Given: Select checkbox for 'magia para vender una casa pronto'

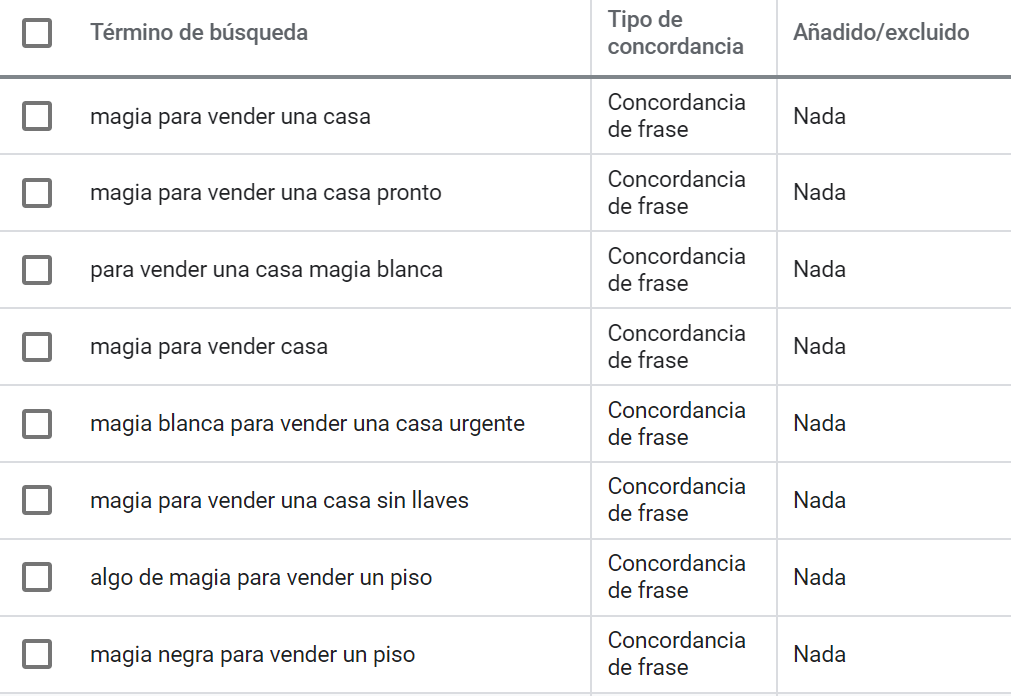Looking at the screenshot, I should point(37,193).
